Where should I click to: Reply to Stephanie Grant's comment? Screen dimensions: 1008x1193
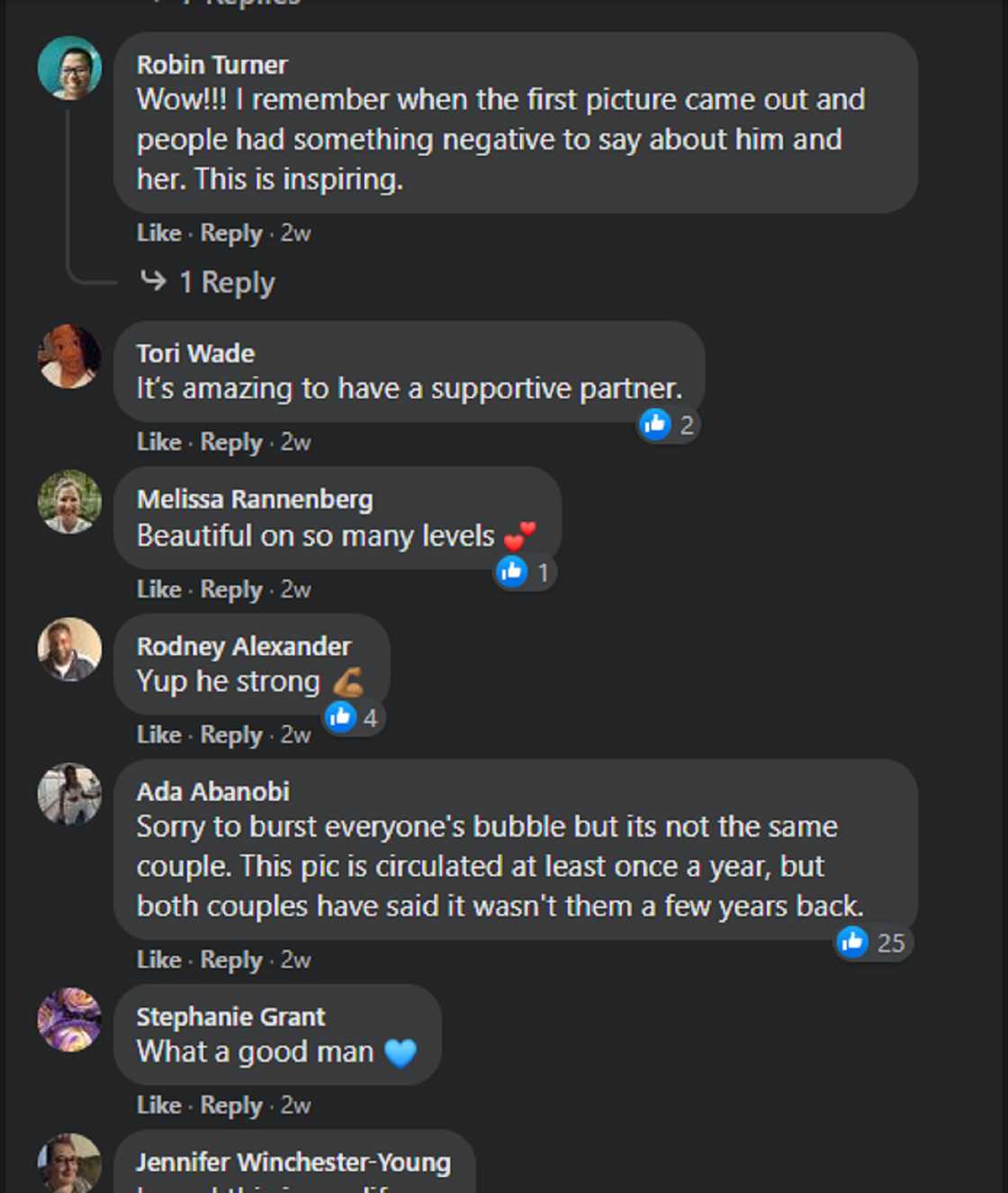pos(230,1105)
